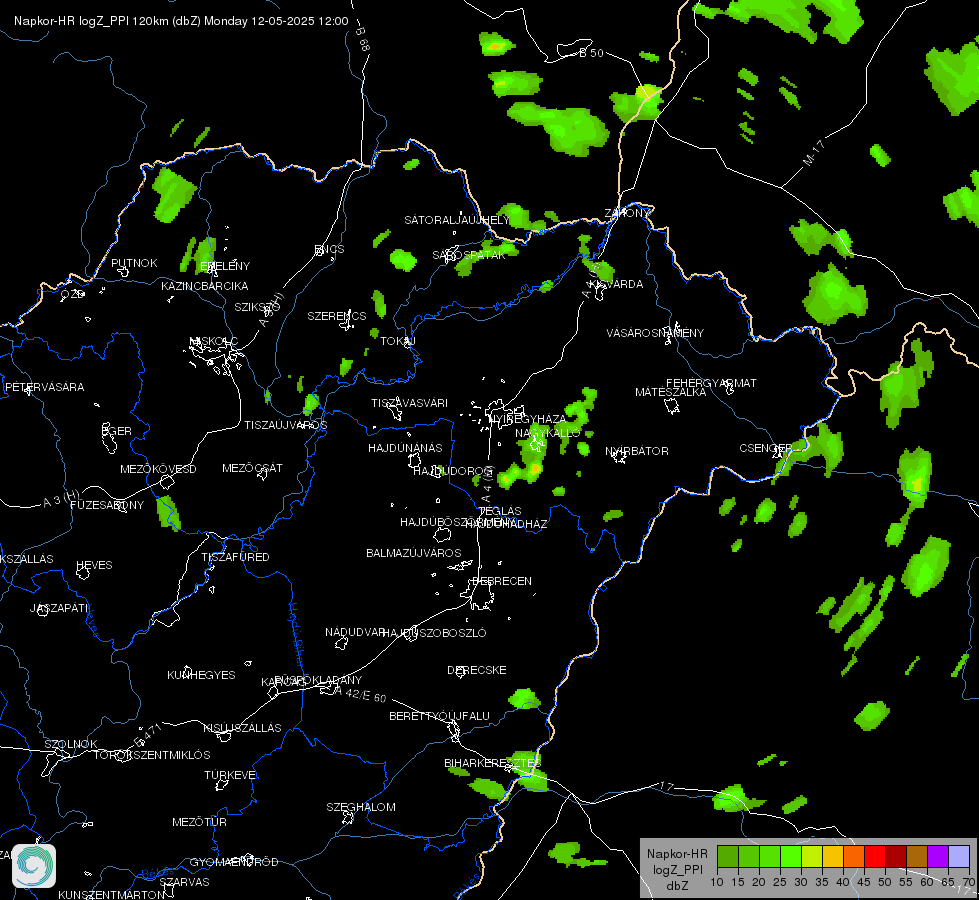Click the HAJDUSZOBOSZLO label
The image size is (979, 900).
coord(435,633)
